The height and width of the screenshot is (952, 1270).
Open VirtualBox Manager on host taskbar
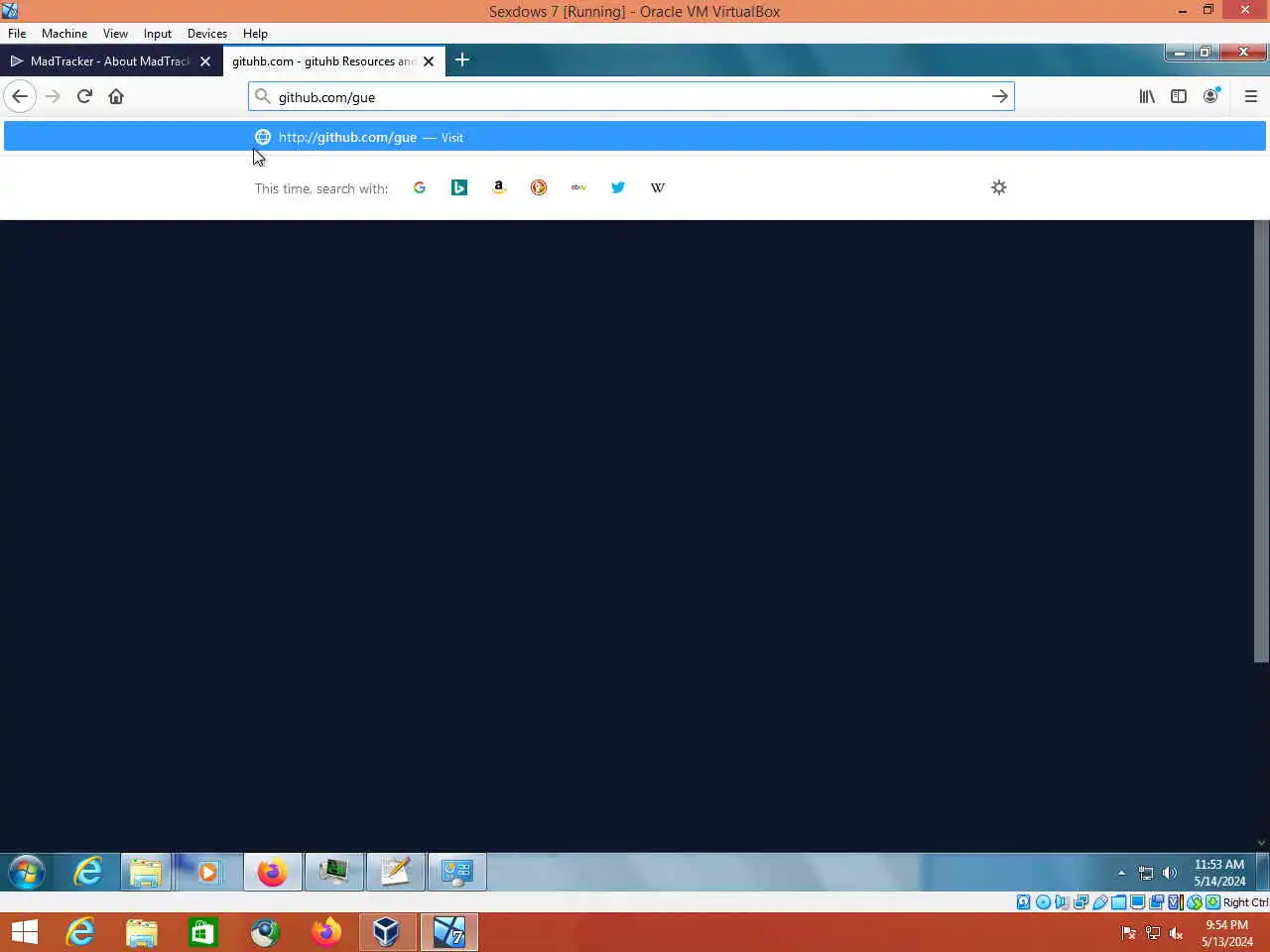click(x=386, y=932)
